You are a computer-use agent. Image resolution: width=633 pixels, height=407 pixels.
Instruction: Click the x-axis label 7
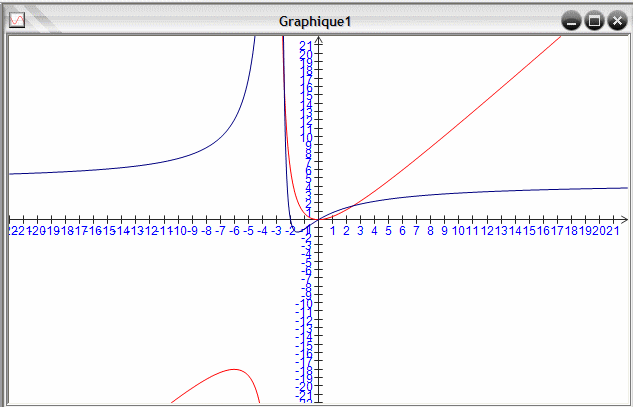[x=416, y=231]
